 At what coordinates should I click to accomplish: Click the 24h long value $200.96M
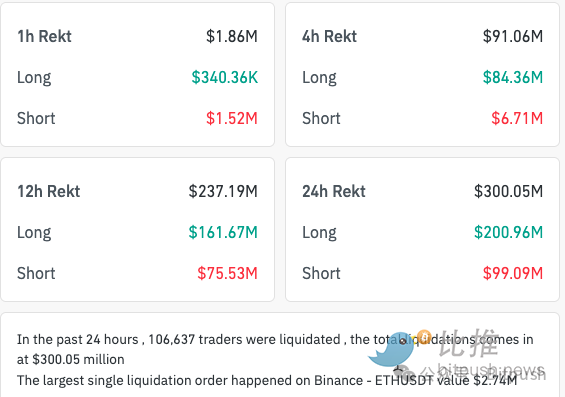point(508,232)
